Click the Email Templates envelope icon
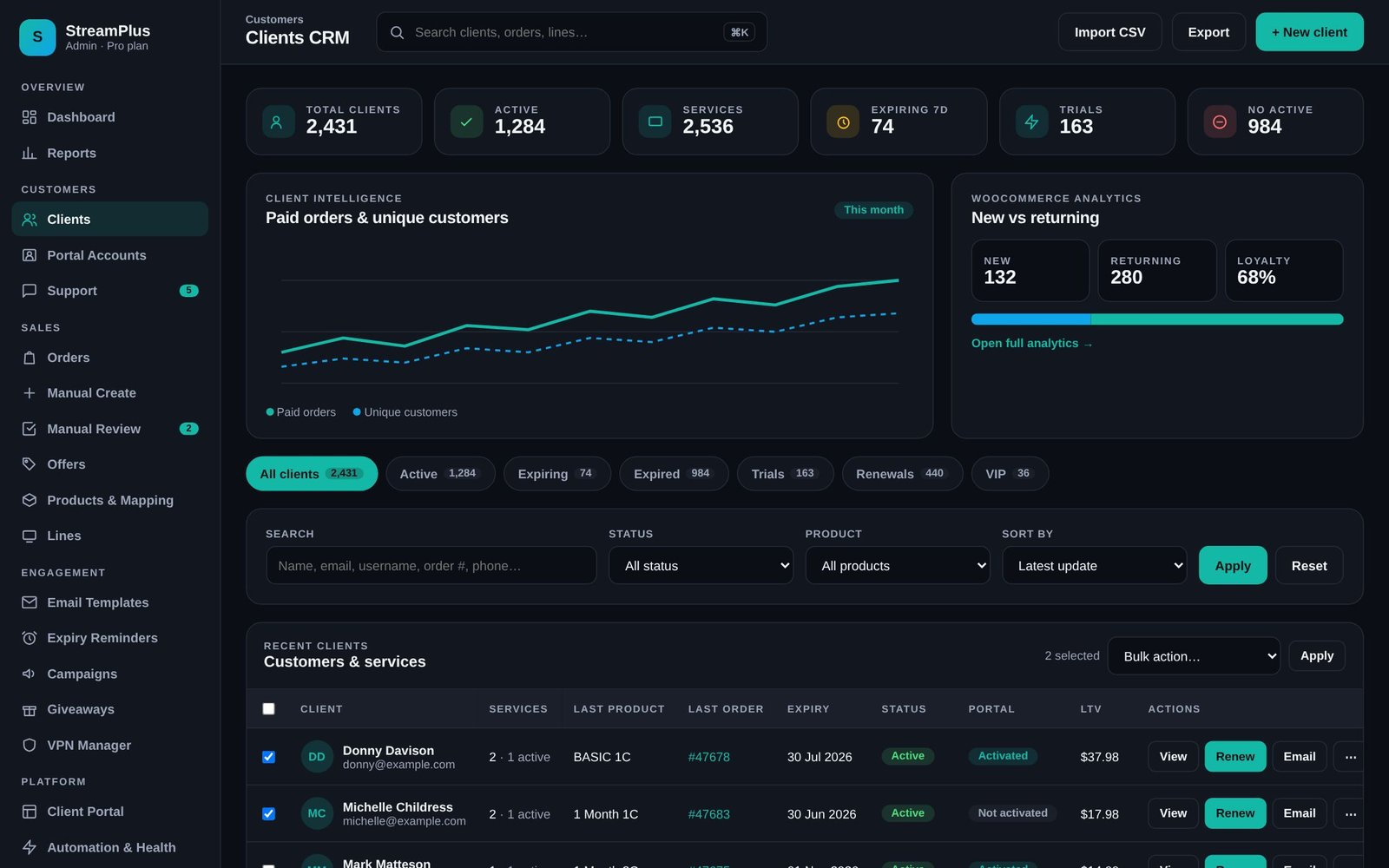1389x868 pixels. [x=30, y=602]
